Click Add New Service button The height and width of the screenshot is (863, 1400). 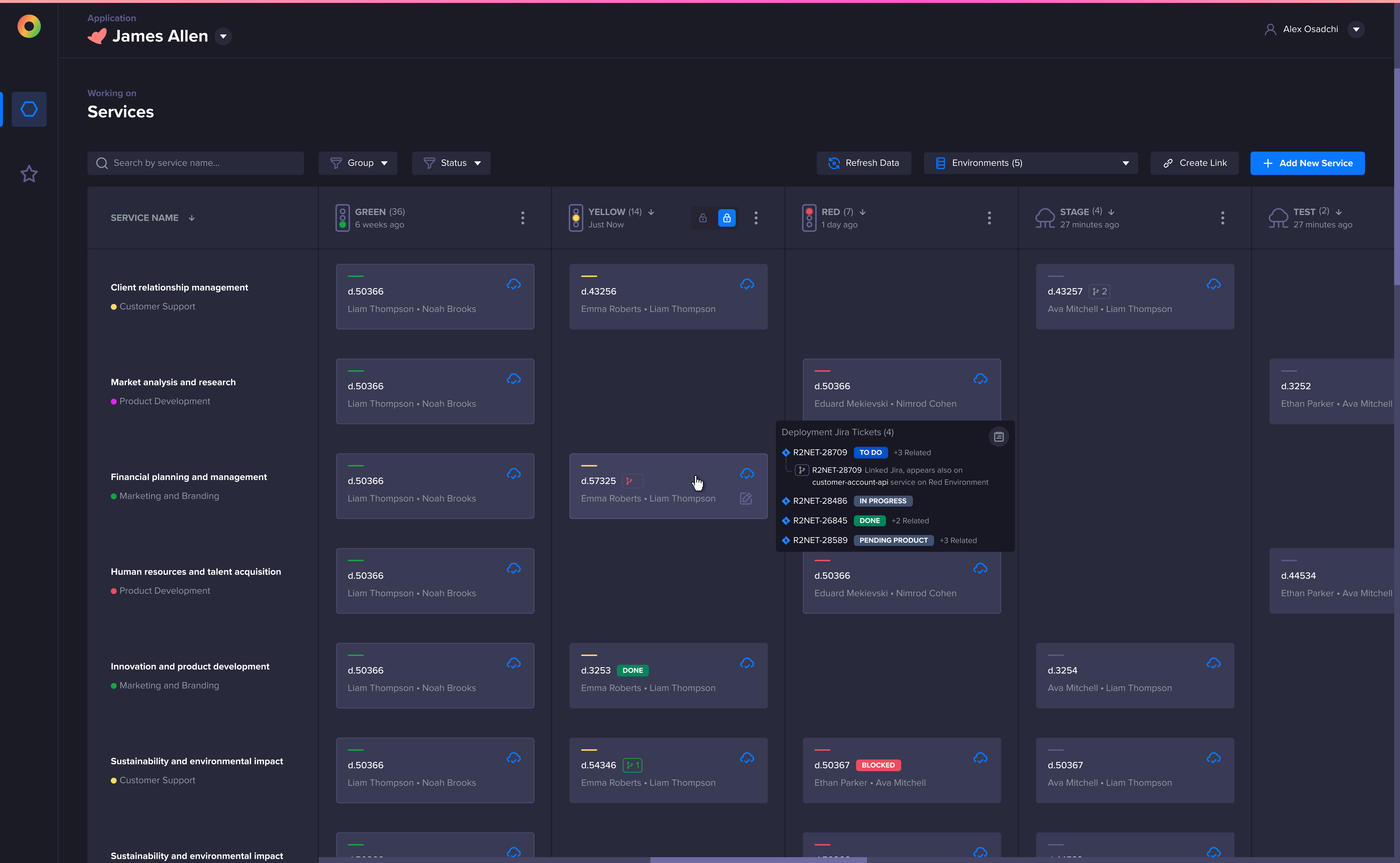click(x=1307, y=163)
